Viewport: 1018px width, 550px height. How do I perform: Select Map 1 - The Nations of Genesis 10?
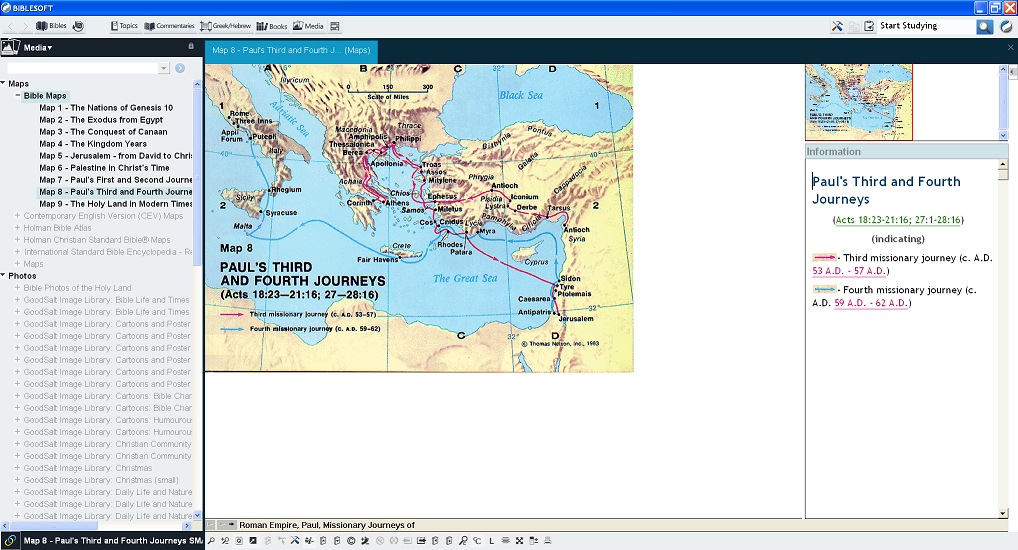tap(106, 108)
